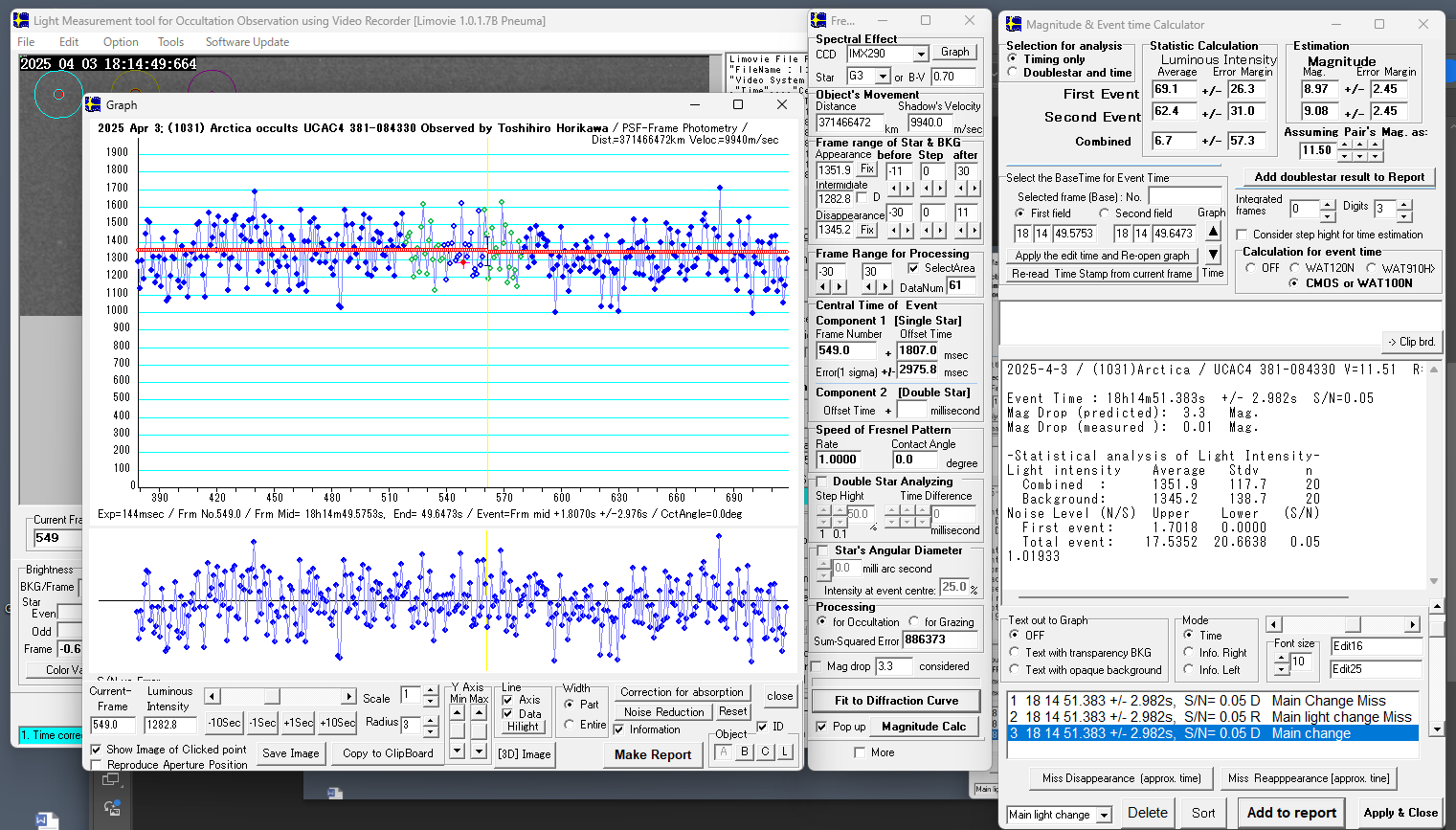
Task: Toggle Double Star Analyzing checkbox
Action: pos(820,482)
